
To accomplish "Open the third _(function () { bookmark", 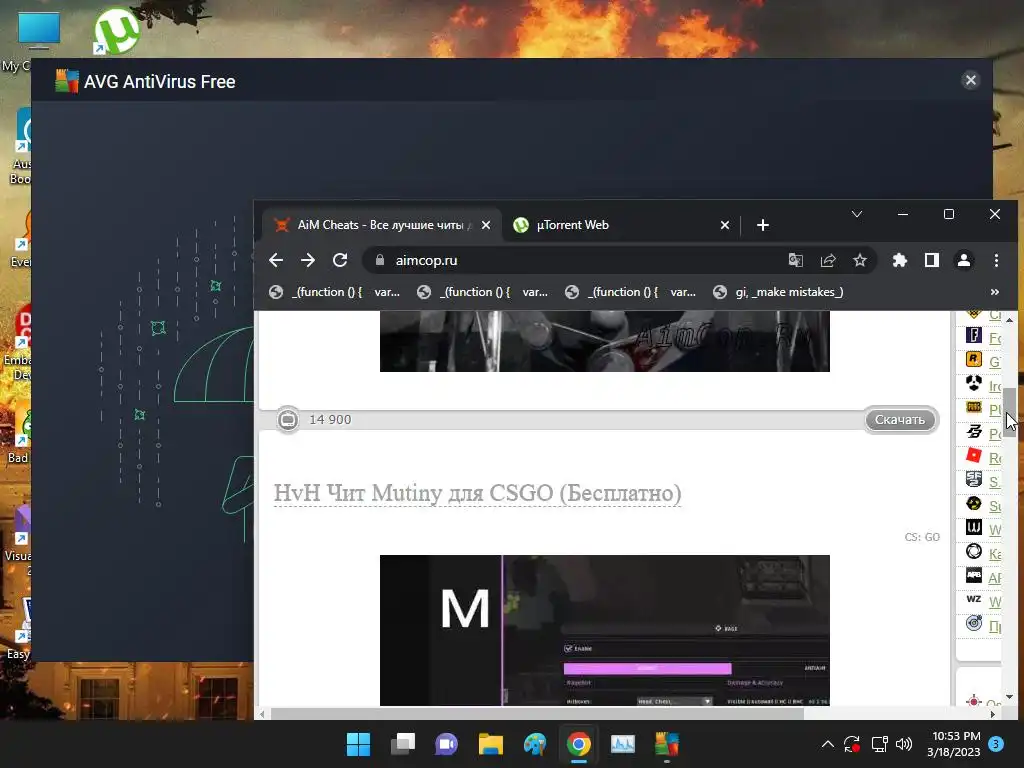I will tap(631, 292).
